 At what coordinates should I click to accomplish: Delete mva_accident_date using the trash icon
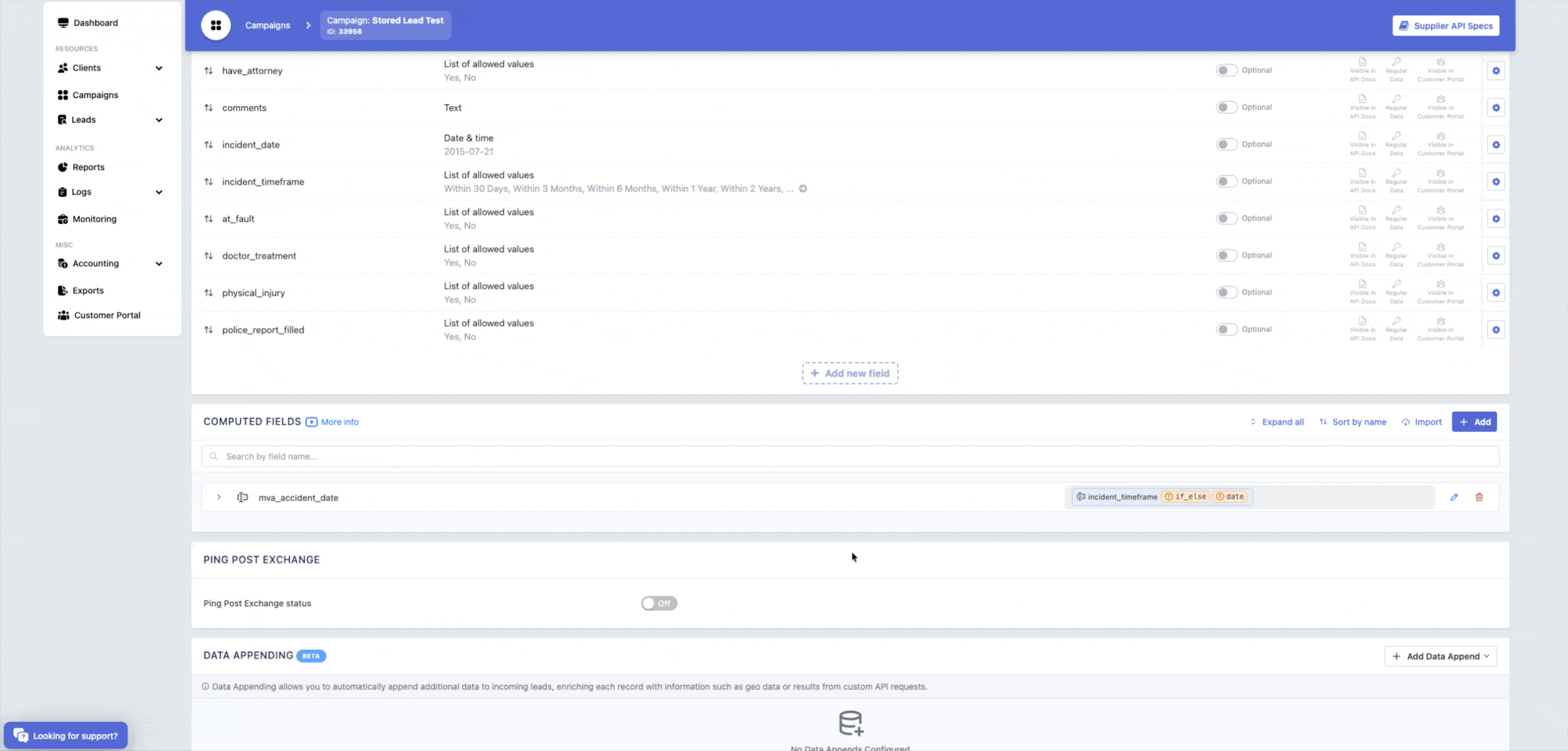pyautogui.click(x=1479, y=497)
